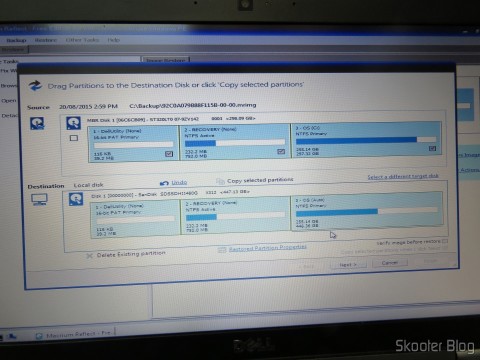Select source partition 1 - DellUtility
The image size is (480, 360).
click(133, 144)
